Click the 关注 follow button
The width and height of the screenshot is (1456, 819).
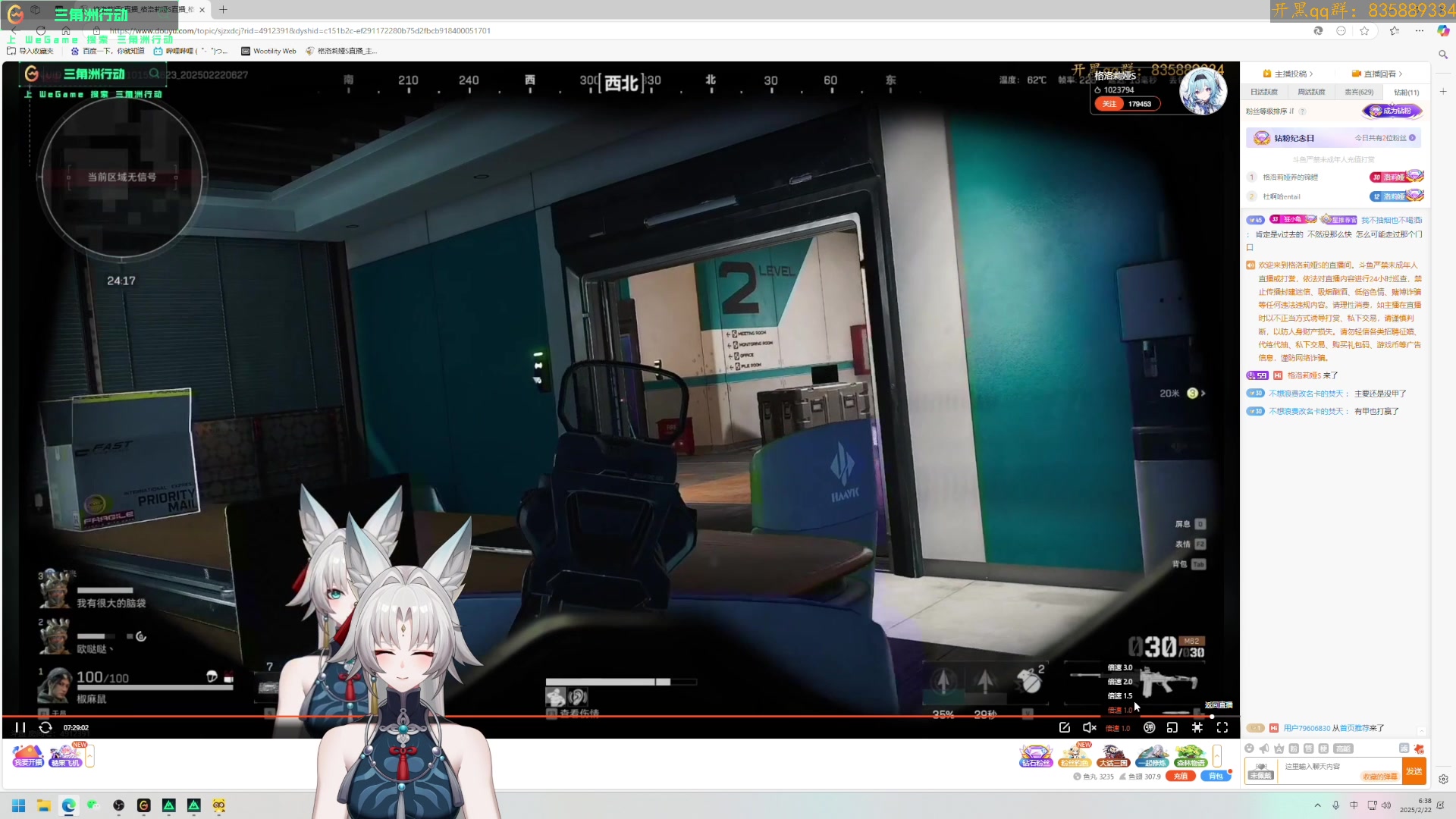[x=1109, y=104]
